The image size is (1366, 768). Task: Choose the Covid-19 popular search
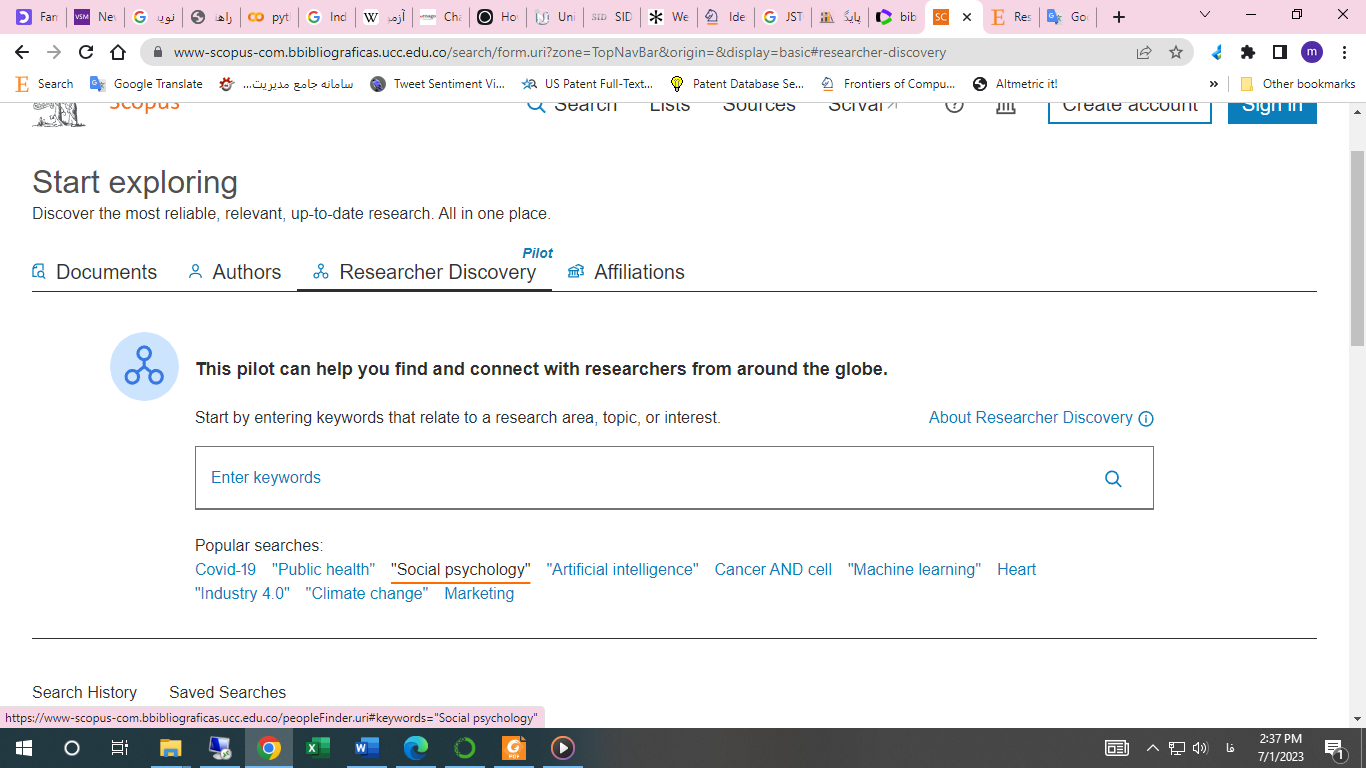point(225,569)
